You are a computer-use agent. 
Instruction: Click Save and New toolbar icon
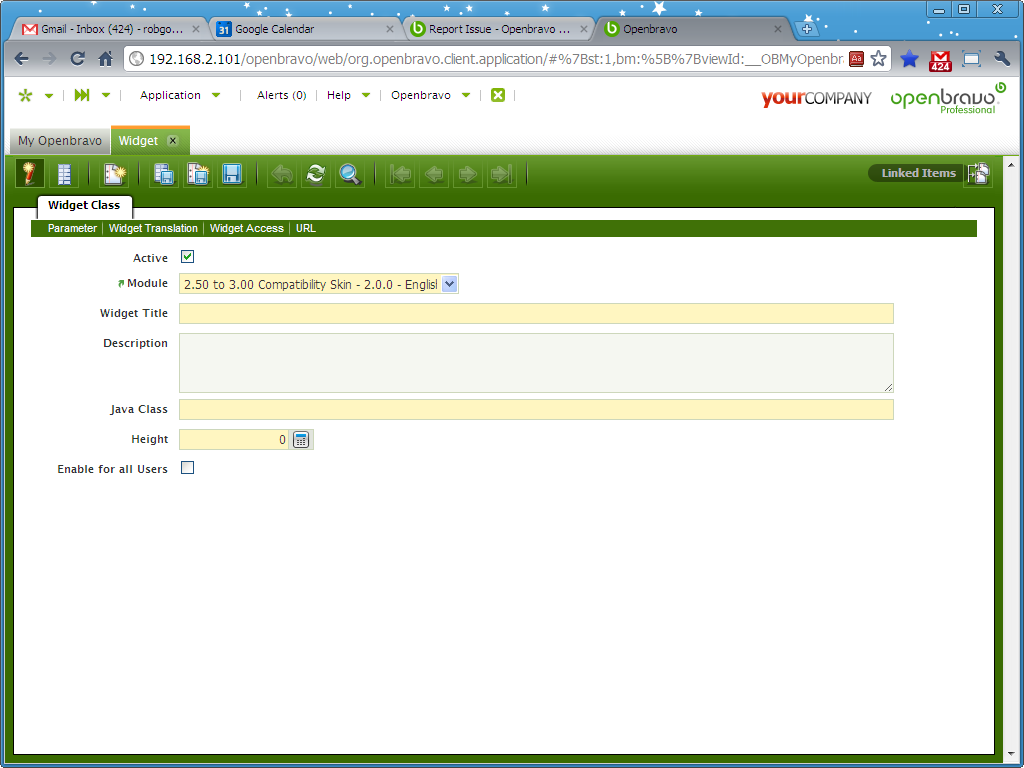point(198,174)
